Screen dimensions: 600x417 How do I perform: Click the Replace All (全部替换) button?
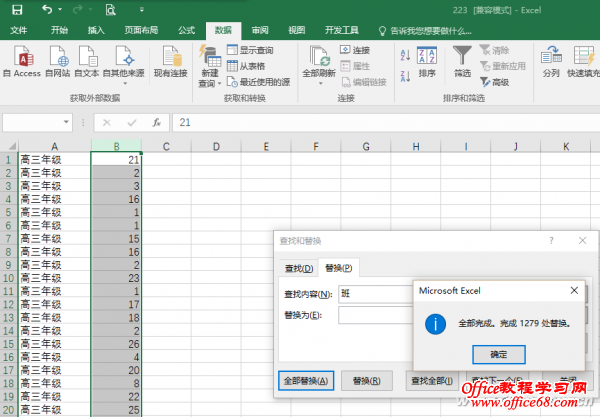tap(306, 380)
